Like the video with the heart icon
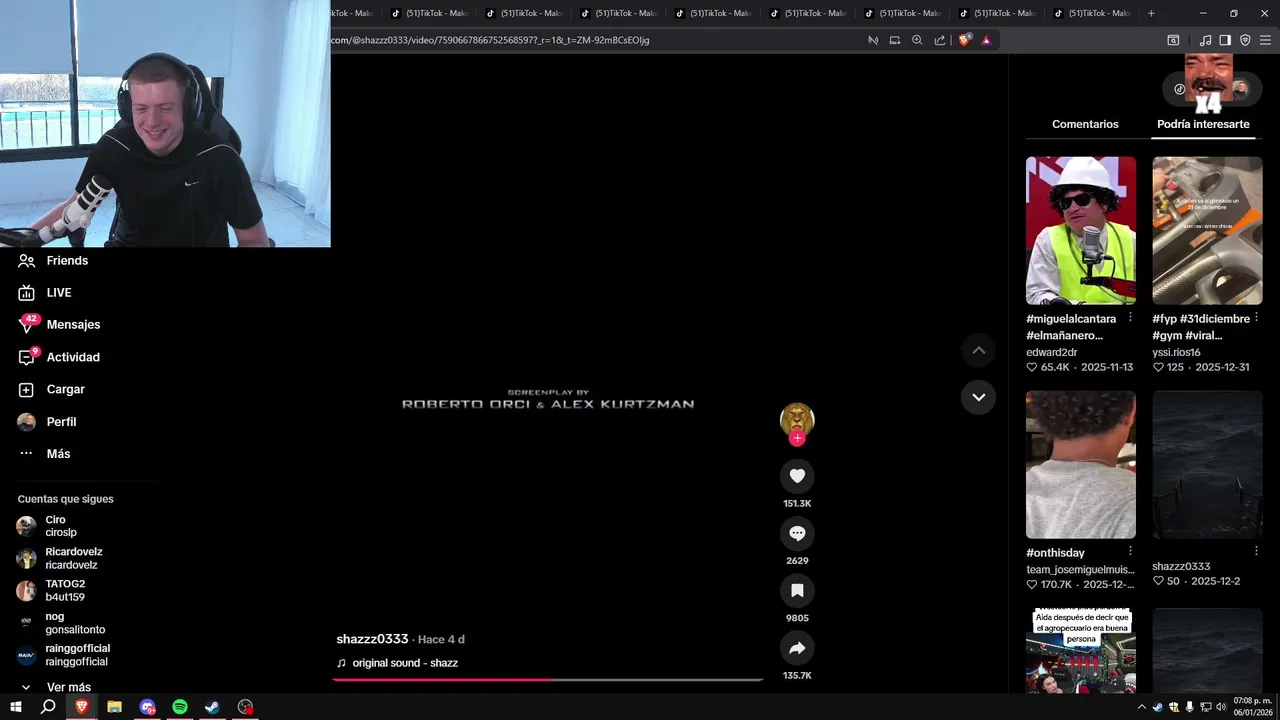 (797, 476)
